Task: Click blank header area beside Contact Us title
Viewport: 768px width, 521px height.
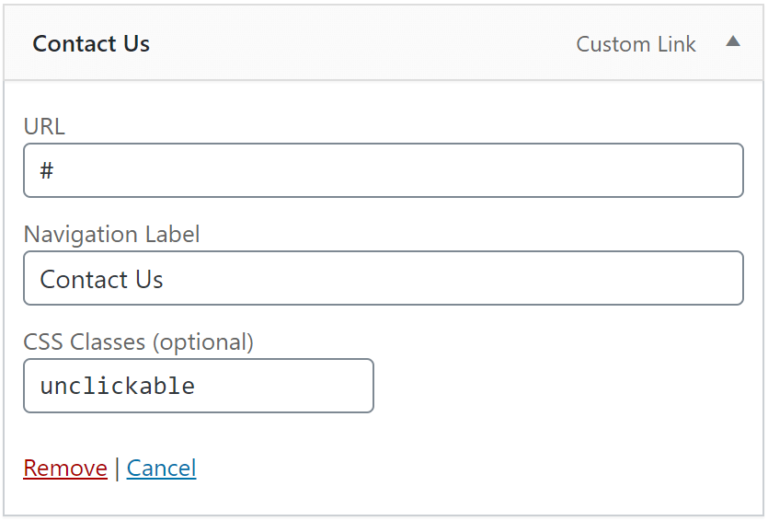Action: [362, 43]
